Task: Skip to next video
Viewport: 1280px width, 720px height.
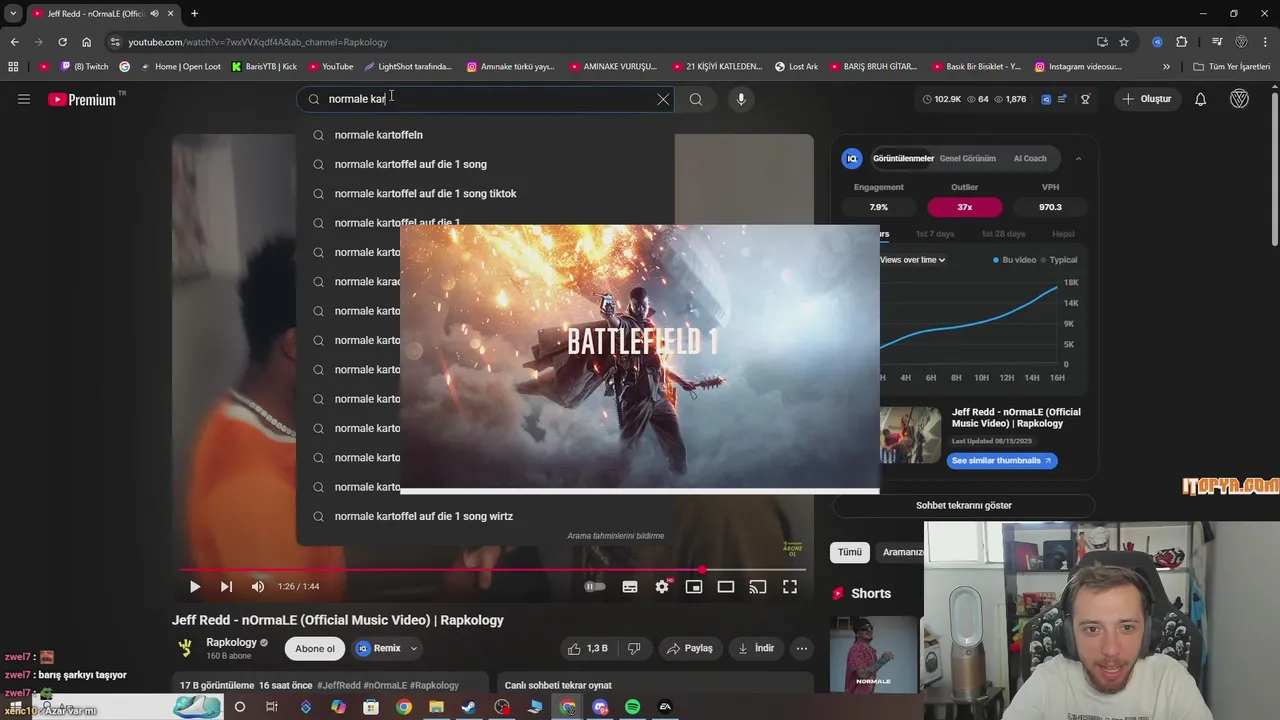Action: (x=226, y=587)
